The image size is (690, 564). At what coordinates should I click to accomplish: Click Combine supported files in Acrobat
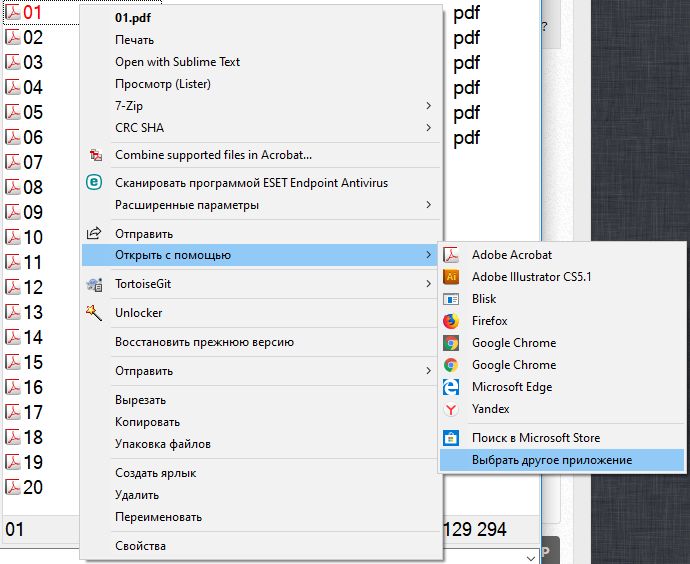pyautogui.click(x=213, y=155)
